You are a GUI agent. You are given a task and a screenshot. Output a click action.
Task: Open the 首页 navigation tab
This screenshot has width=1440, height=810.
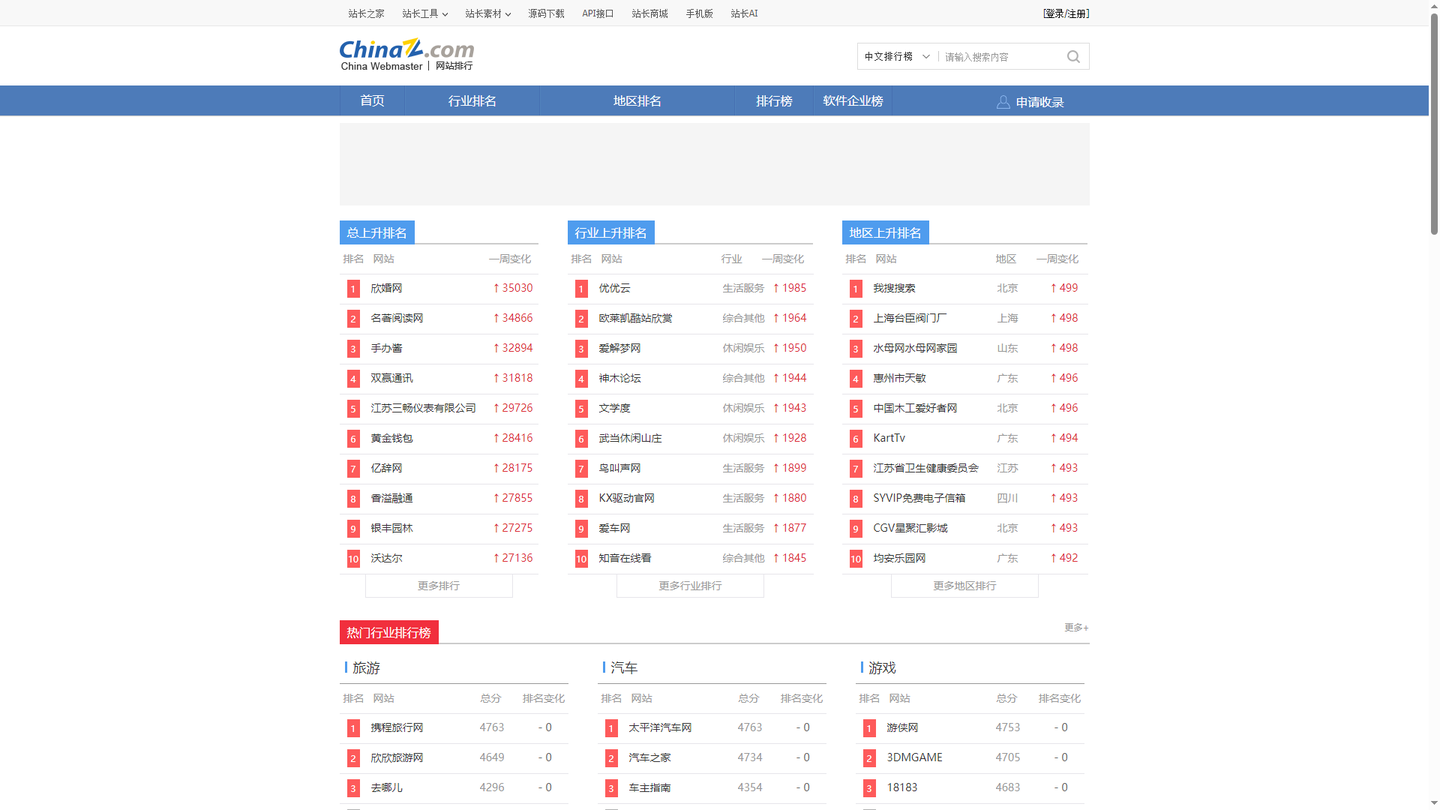pyautogui.click(x=372, y=101)
